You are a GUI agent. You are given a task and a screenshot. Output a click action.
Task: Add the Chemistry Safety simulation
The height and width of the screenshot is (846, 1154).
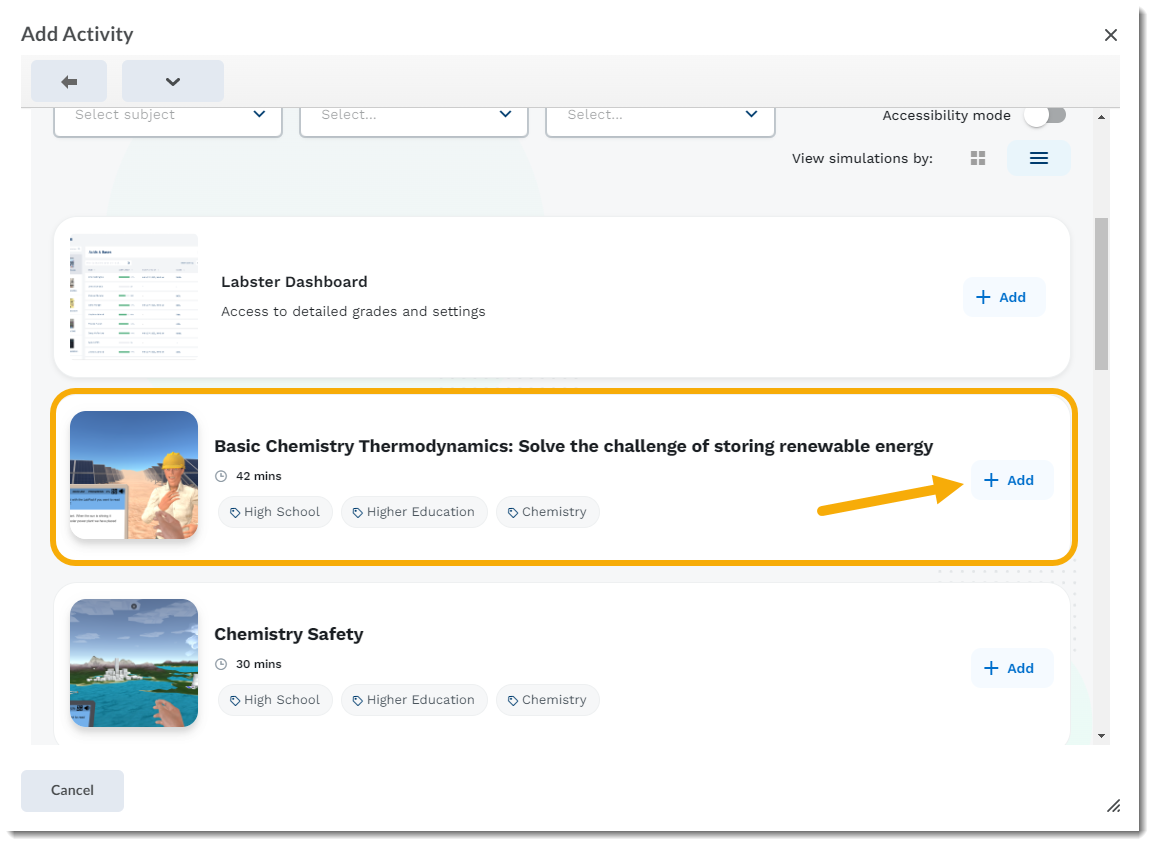[1011, 668]
